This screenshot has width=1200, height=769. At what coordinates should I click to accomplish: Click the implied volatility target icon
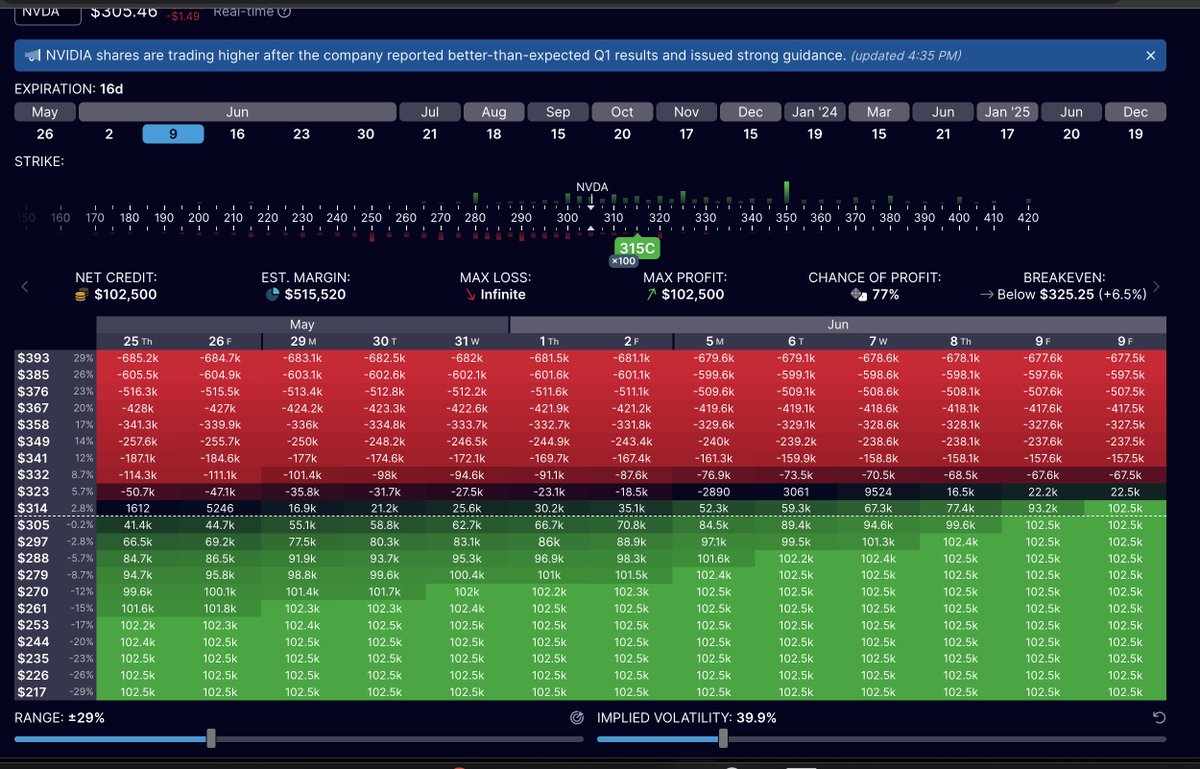tap(576, 718)
